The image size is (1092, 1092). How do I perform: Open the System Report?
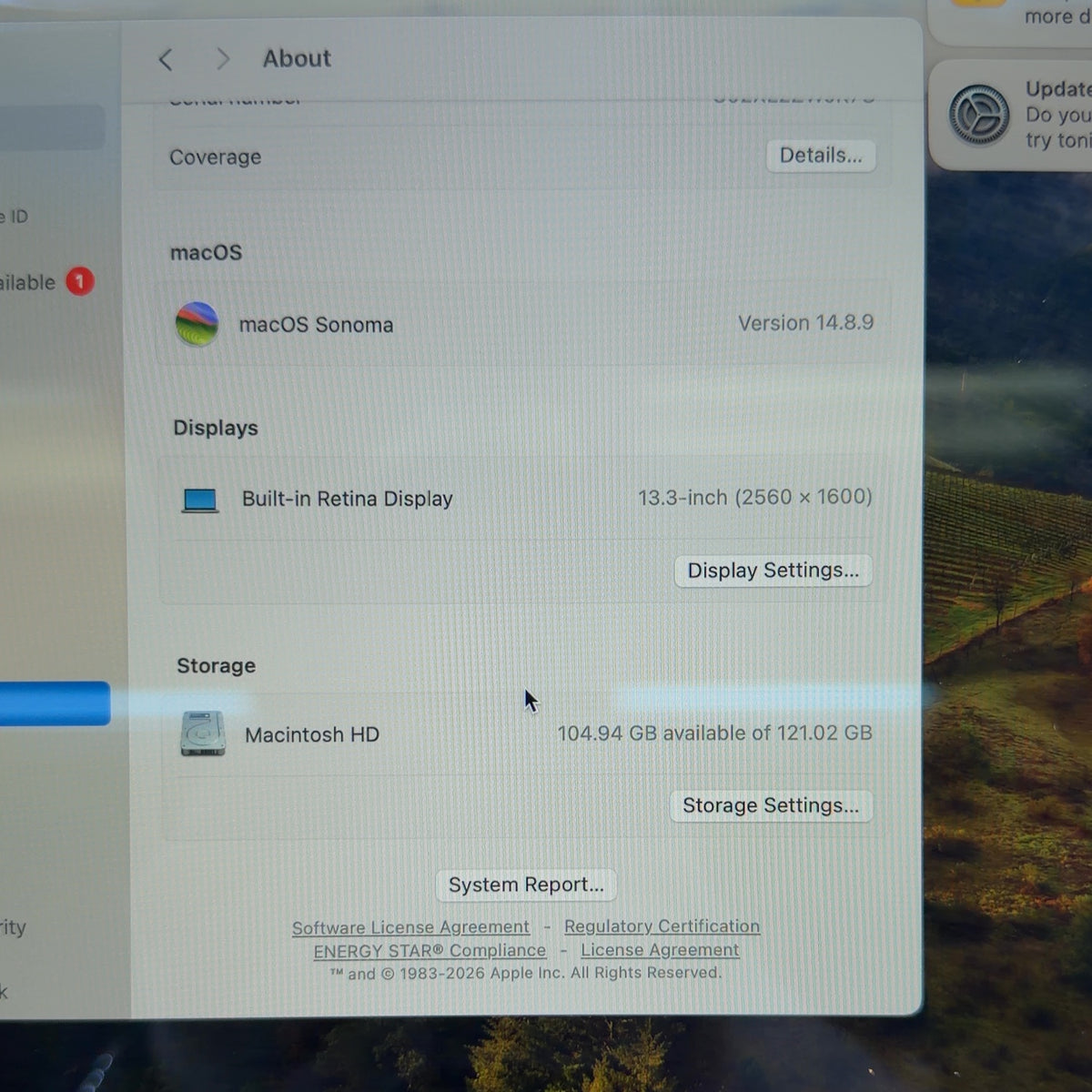tap(526, 885)
